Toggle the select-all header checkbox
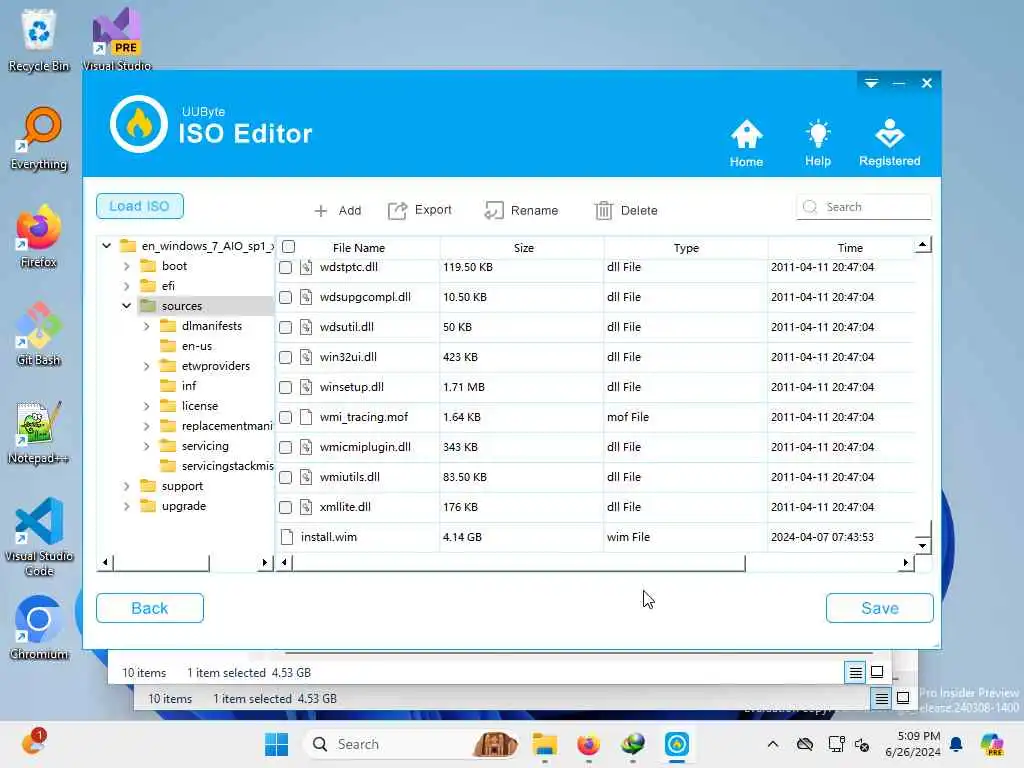 pyautogui.click(x=289, y=247)
